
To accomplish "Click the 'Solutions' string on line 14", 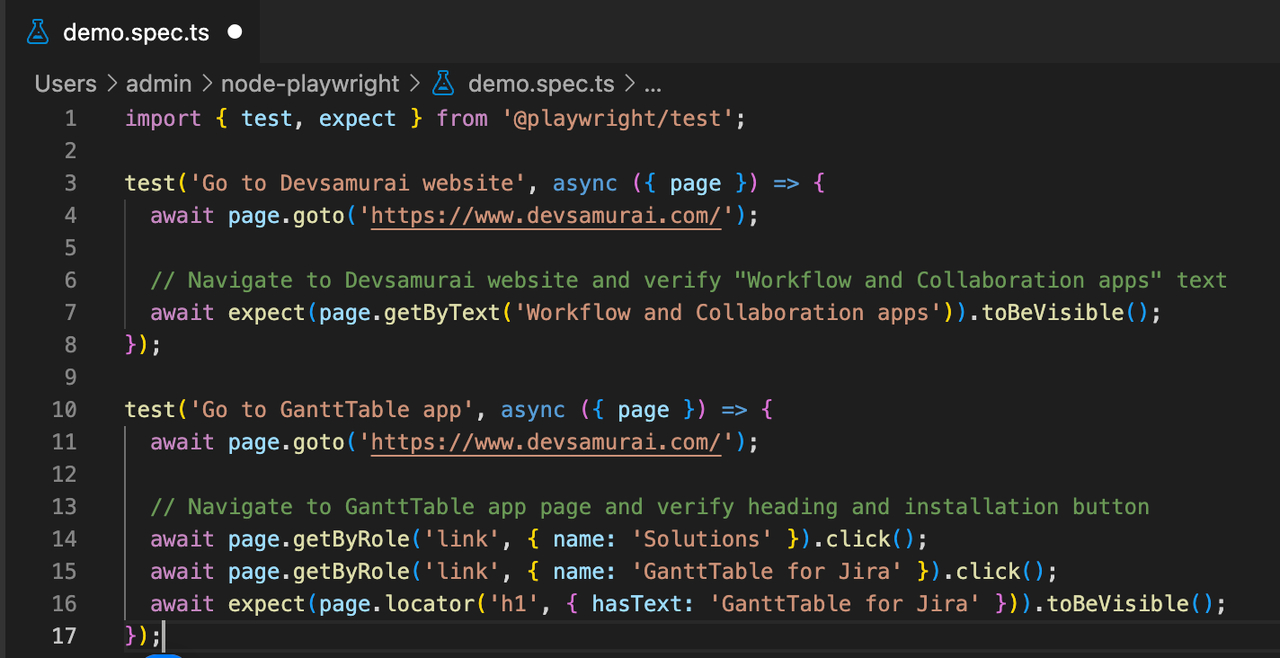I will tap(702, 539).
